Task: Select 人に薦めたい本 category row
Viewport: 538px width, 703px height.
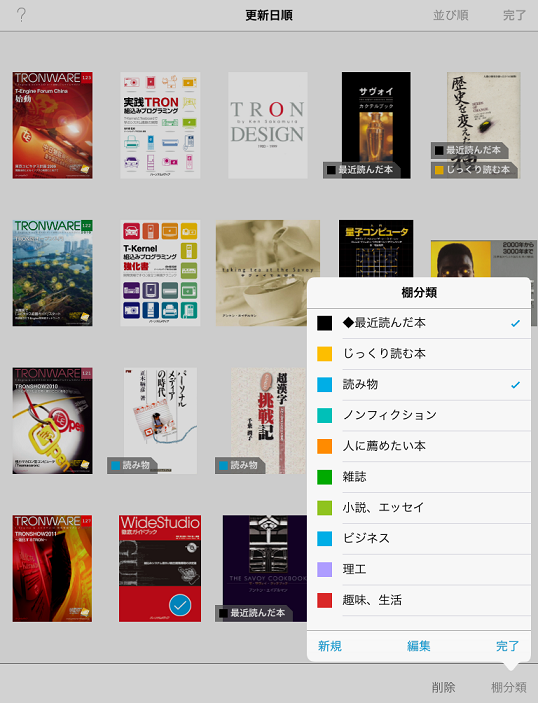Action: [x=419, y=446]
